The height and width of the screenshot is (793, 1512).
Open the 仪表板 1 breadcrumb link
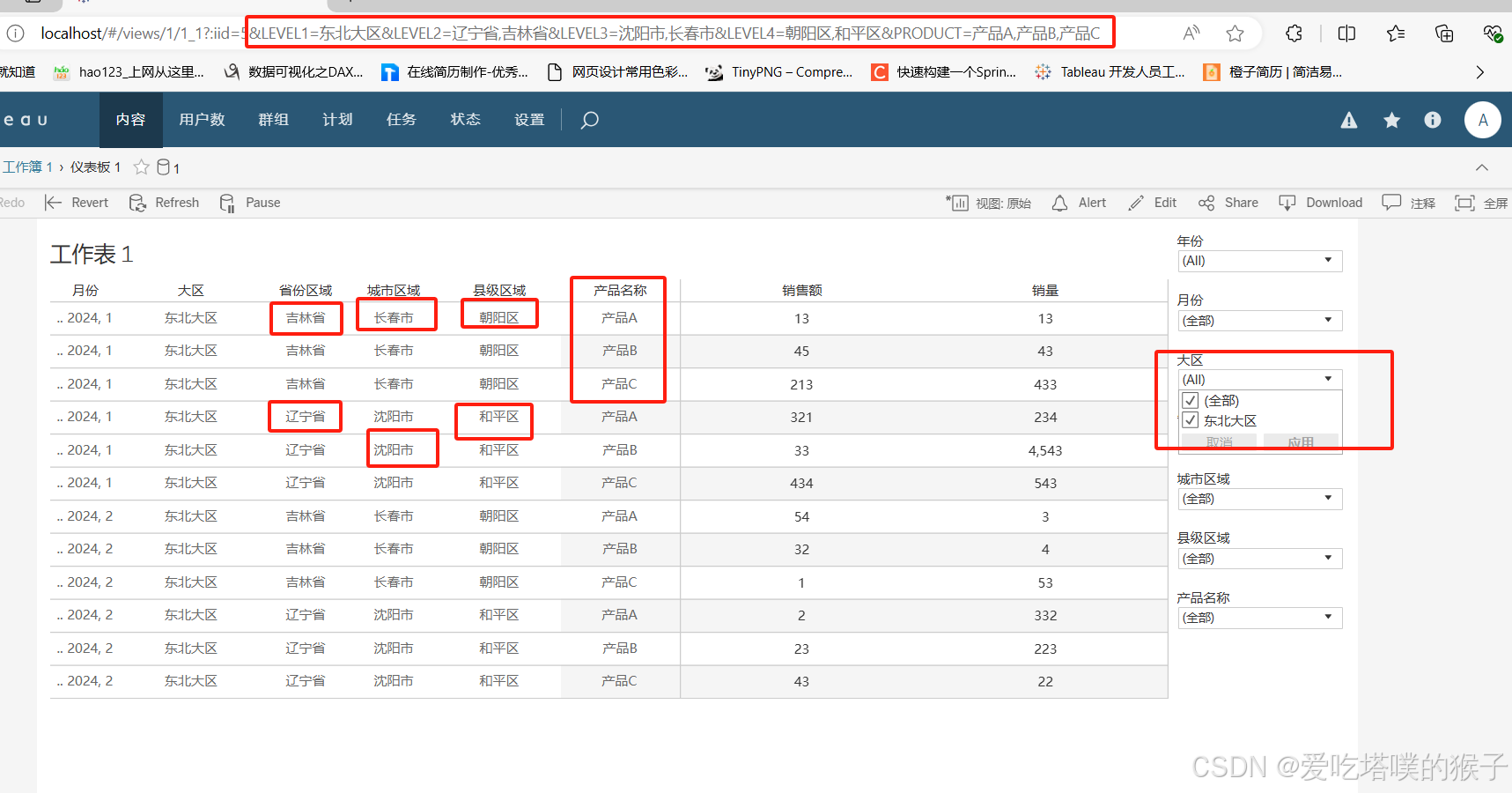pos(96,167)
